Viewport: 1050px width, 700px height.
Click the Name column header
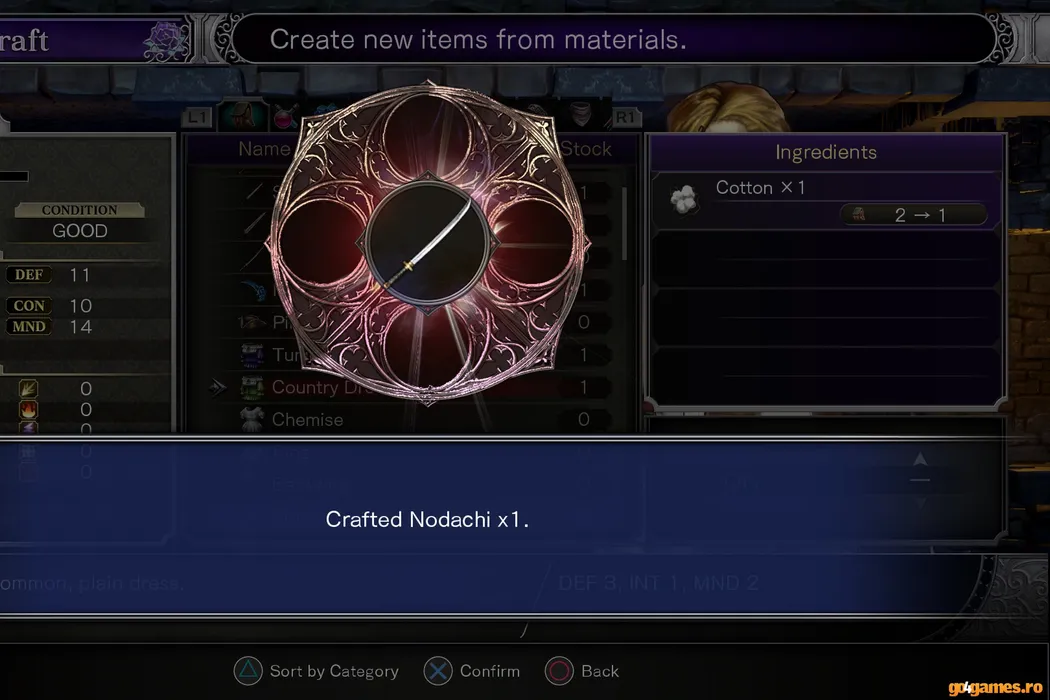point(264,149)
